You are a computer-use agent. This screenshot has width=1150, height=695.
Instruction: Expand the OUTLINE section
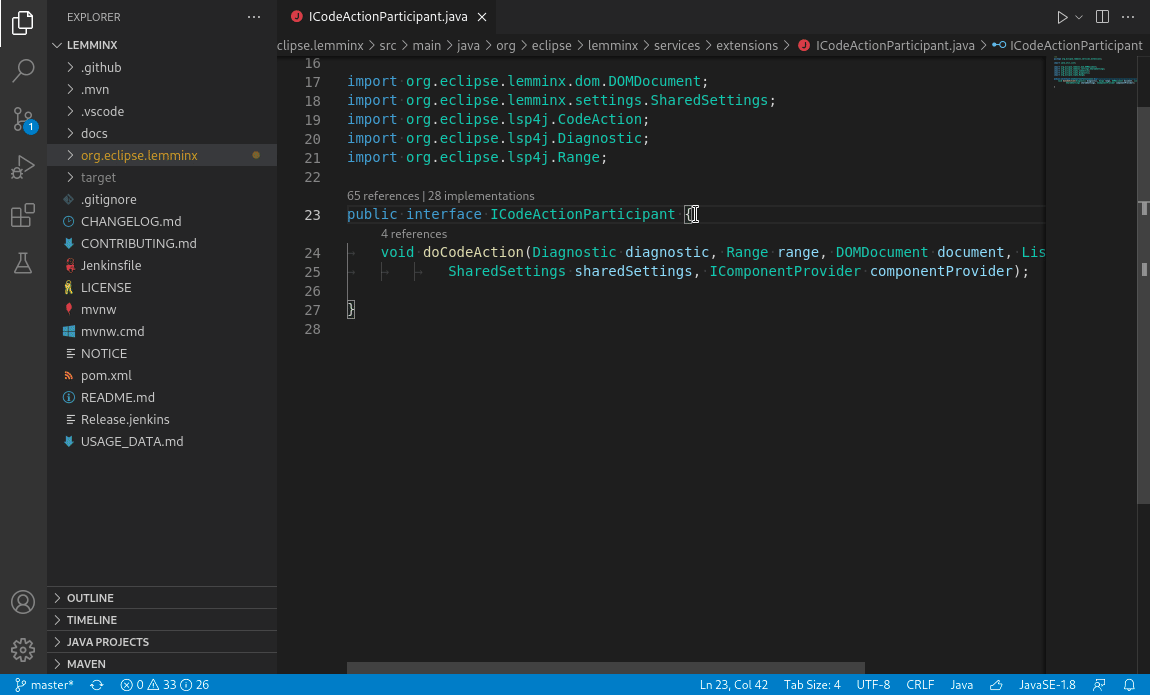(162, 598)
